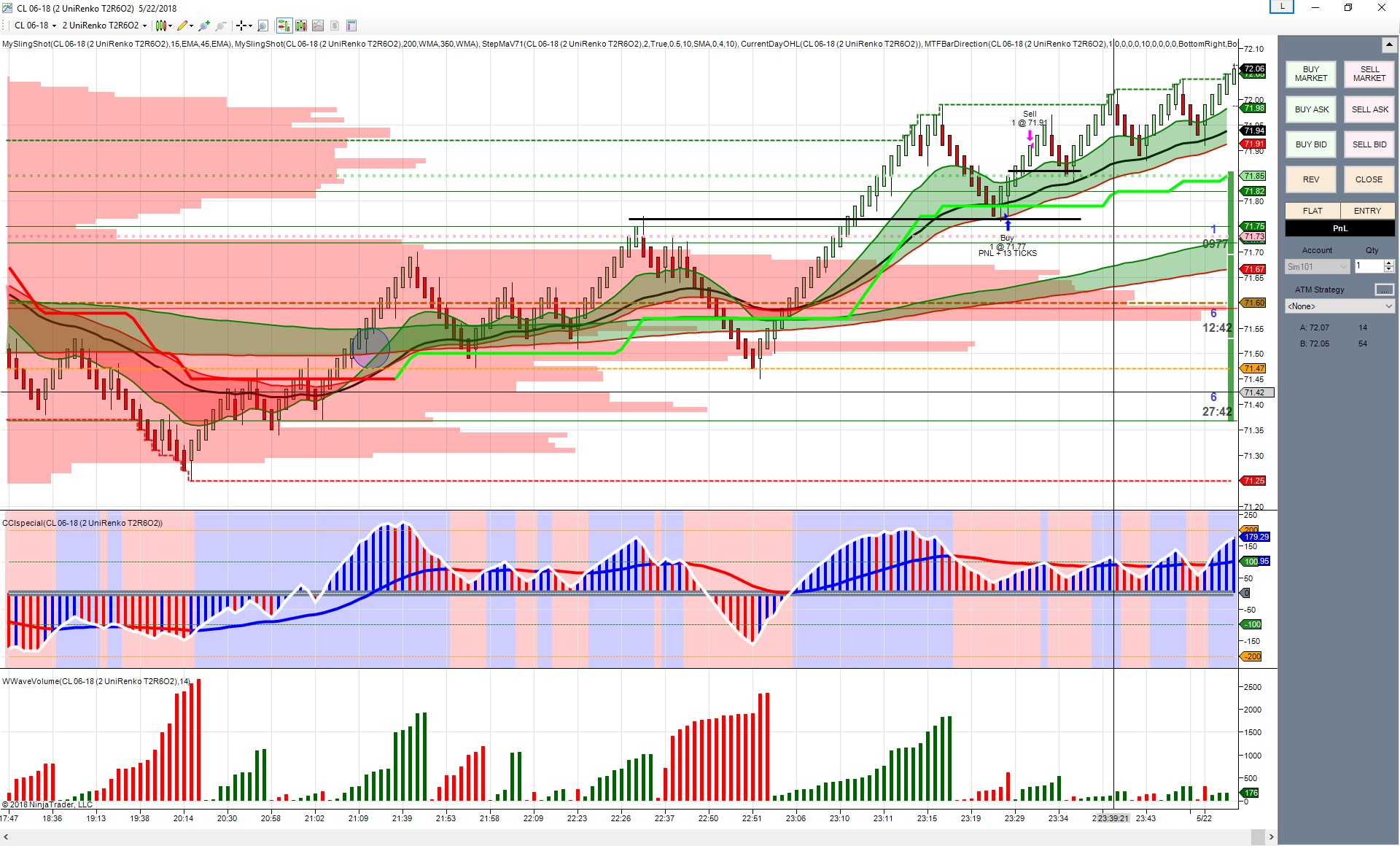1400x846 pixels.
Task: Click the BUY BID button
Action: pos(1310,144)
